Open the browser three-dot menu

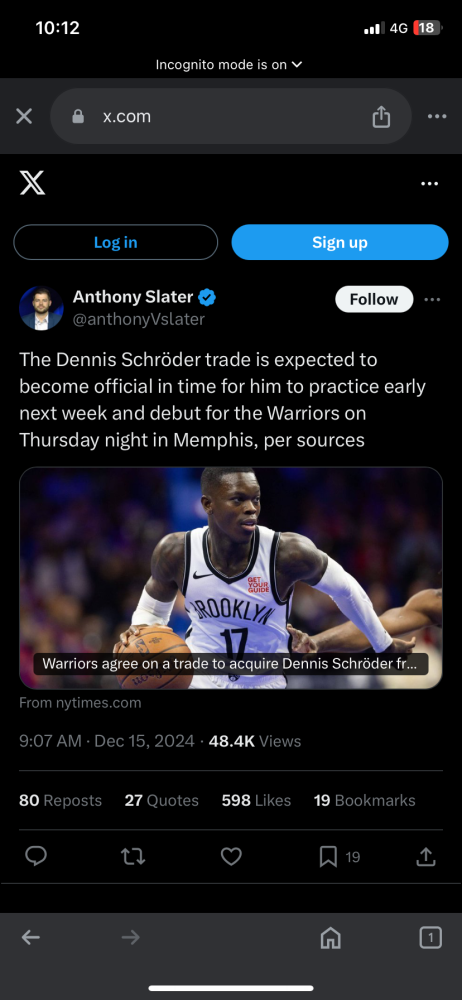tap(437, 116)
